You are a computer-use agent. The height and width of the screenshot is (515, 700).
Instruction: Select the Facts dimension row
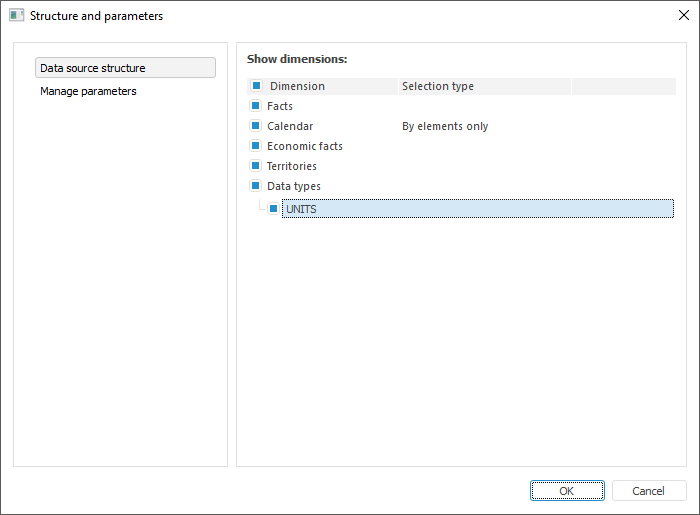[x=280, y=106]
